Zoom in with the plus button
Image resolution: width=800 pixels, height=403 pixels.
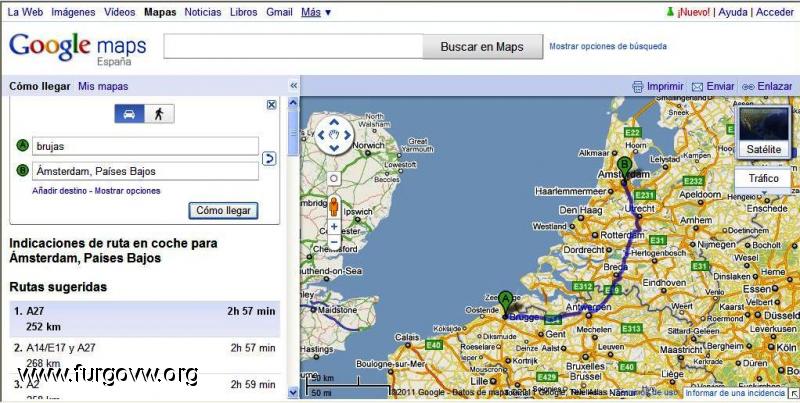(x=334, y=226)
